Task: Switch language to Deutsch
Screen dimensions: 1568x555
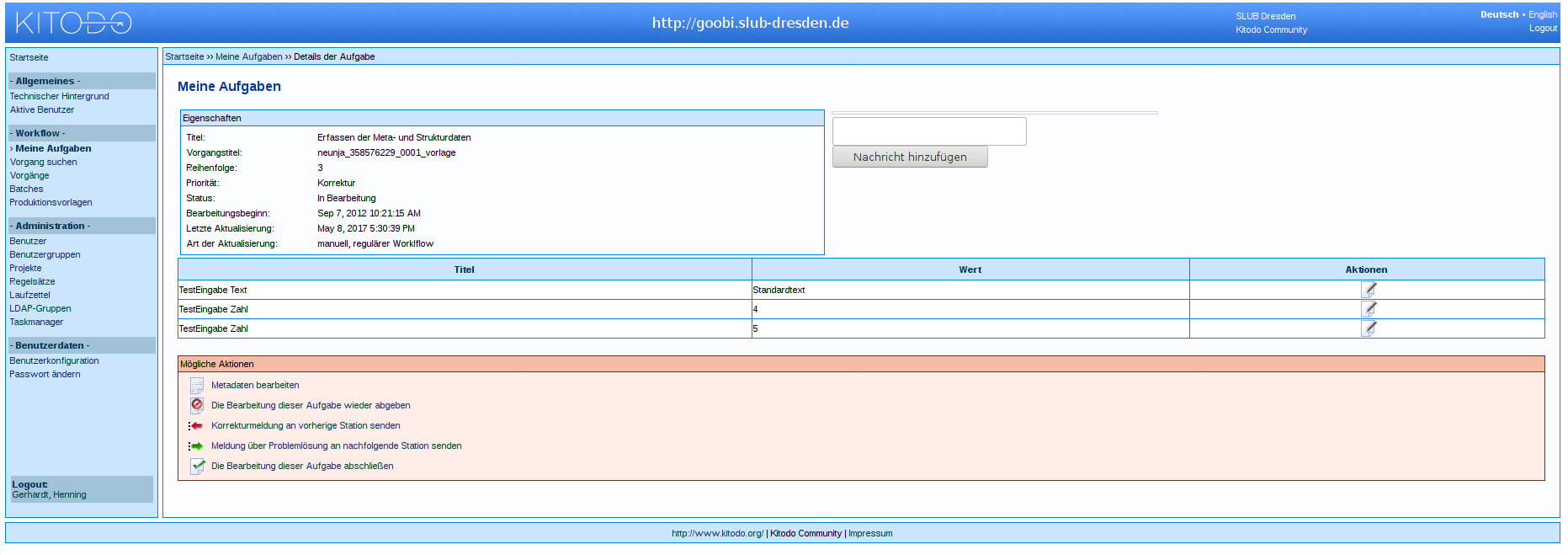Action: pyautogui.click(x=1499, y=14)
